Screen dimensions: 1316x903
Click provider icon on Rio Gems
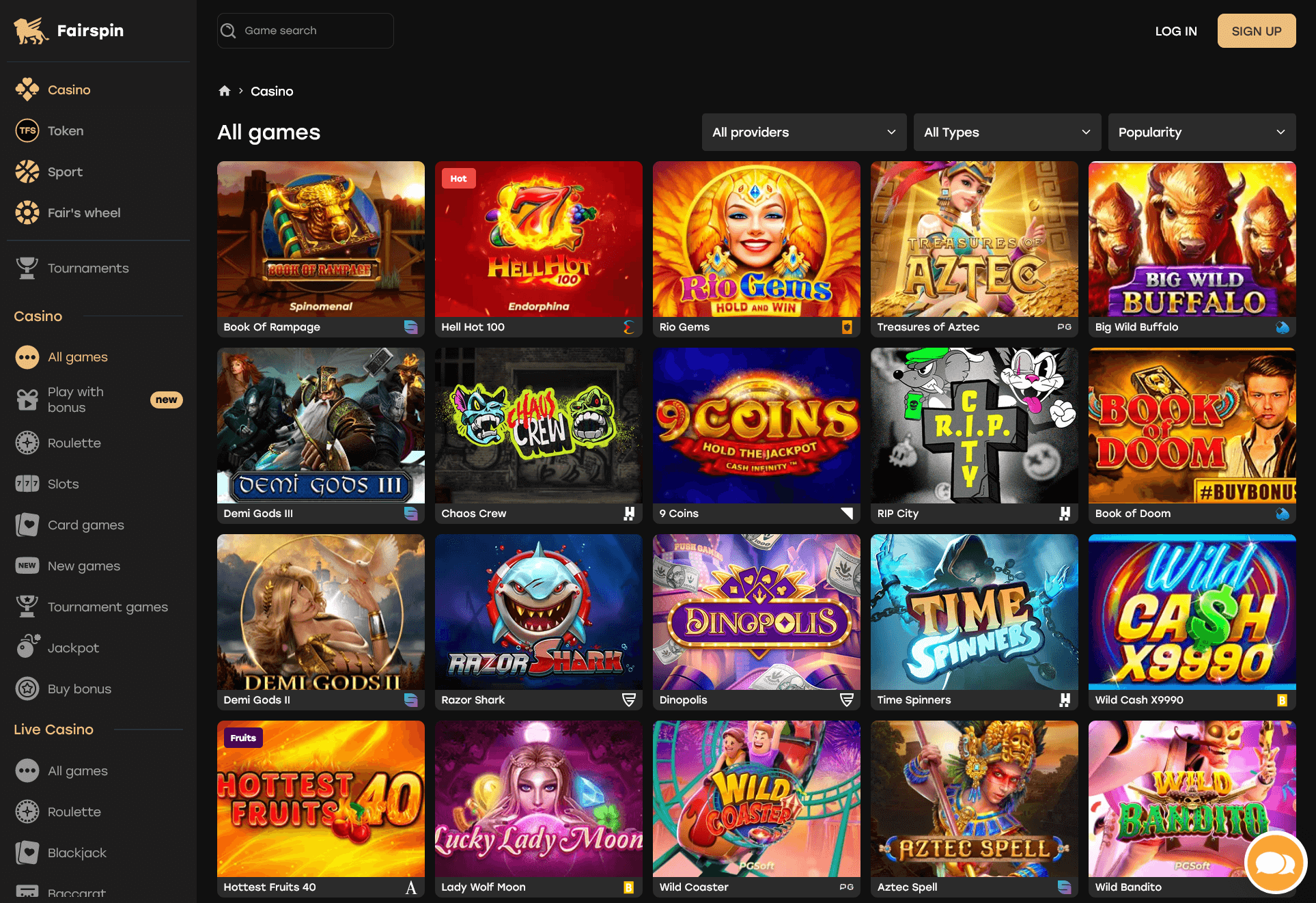pos(847,327)
